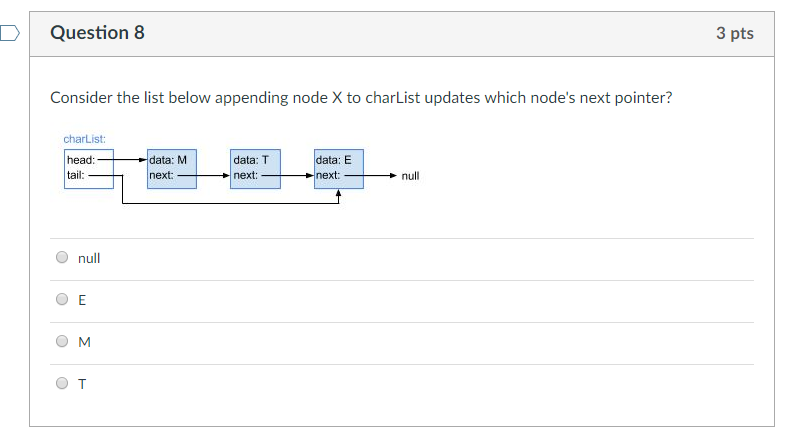793x448 pixels.
Task: Click the "Question 8" heading
Action: pos(97,33)
